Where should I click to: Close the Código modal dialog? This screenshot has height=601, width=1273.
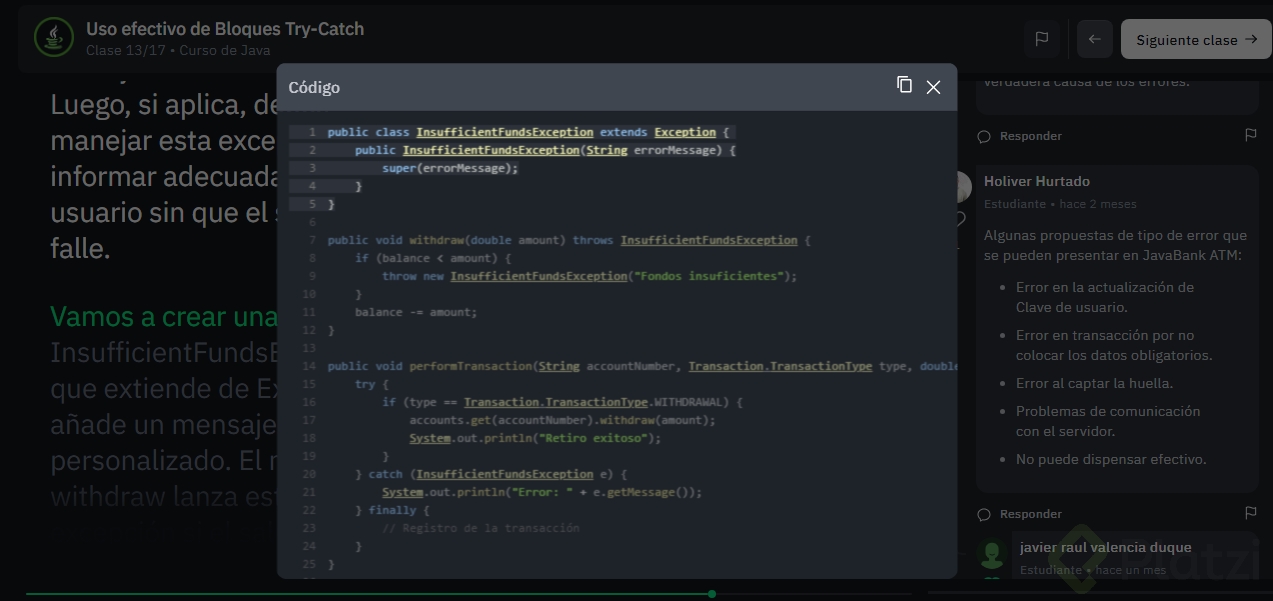point(933,87)
